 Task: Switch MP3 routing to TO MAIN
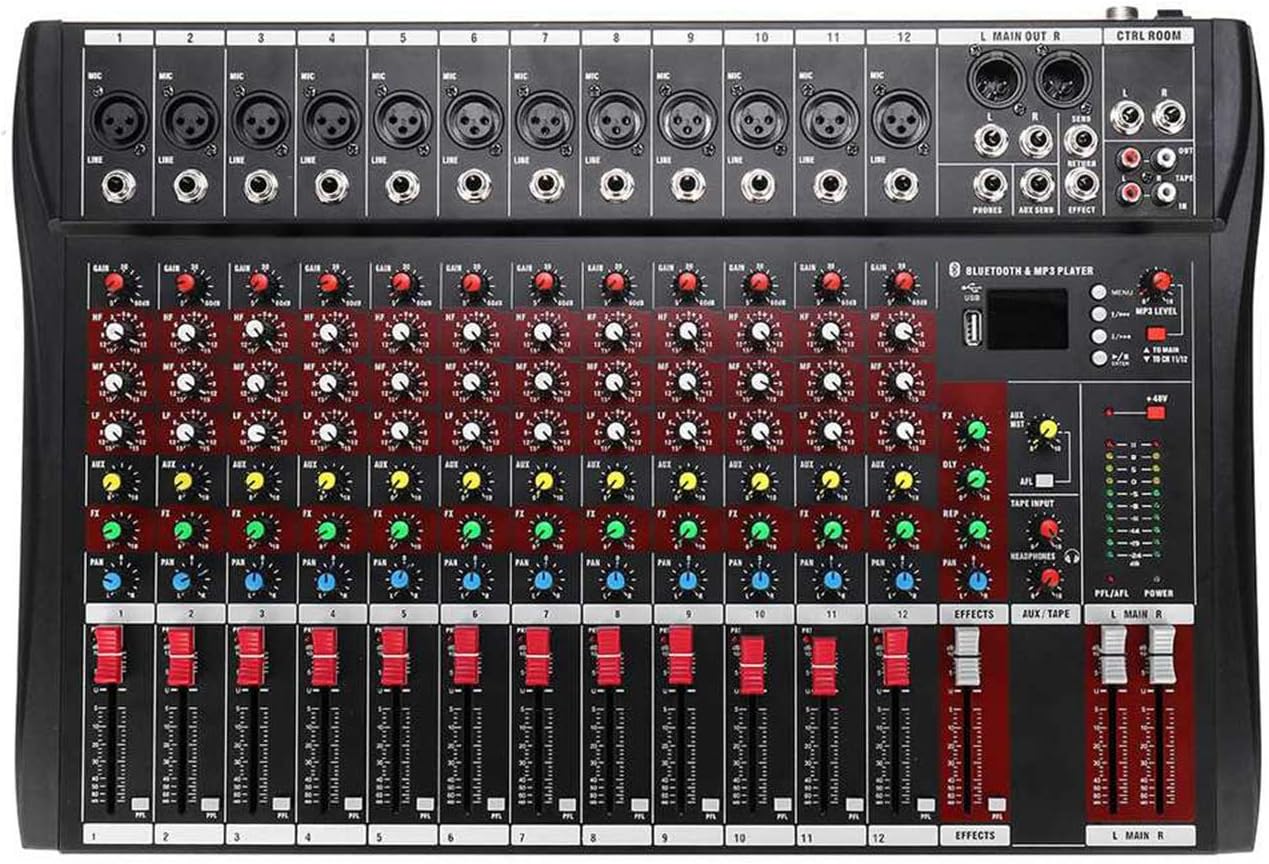[x=1155, y=333]
